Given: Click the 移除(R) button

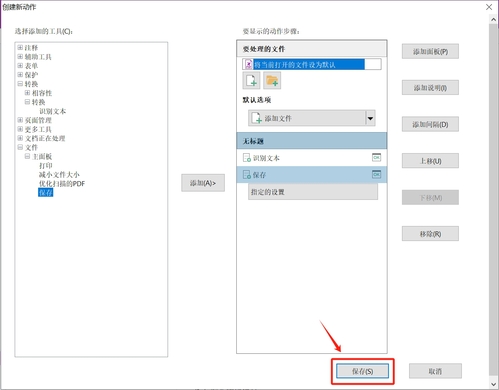Looking at the screenshot, I should 430,234.
